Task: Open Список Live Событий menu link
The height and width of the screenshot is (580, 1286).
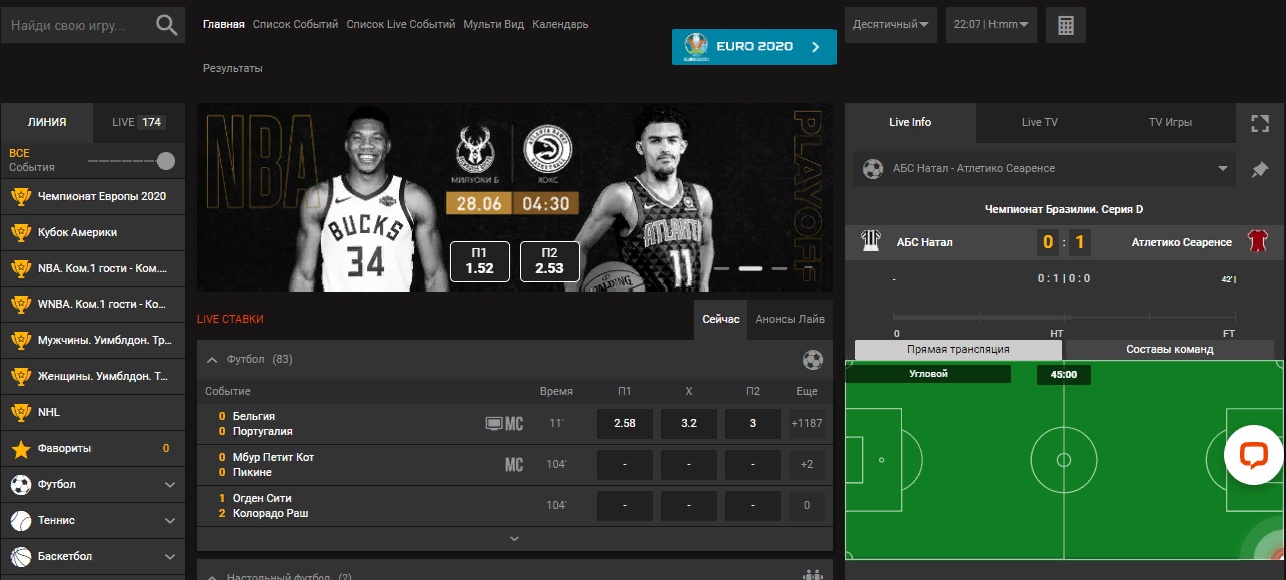Action: (401, 24)
